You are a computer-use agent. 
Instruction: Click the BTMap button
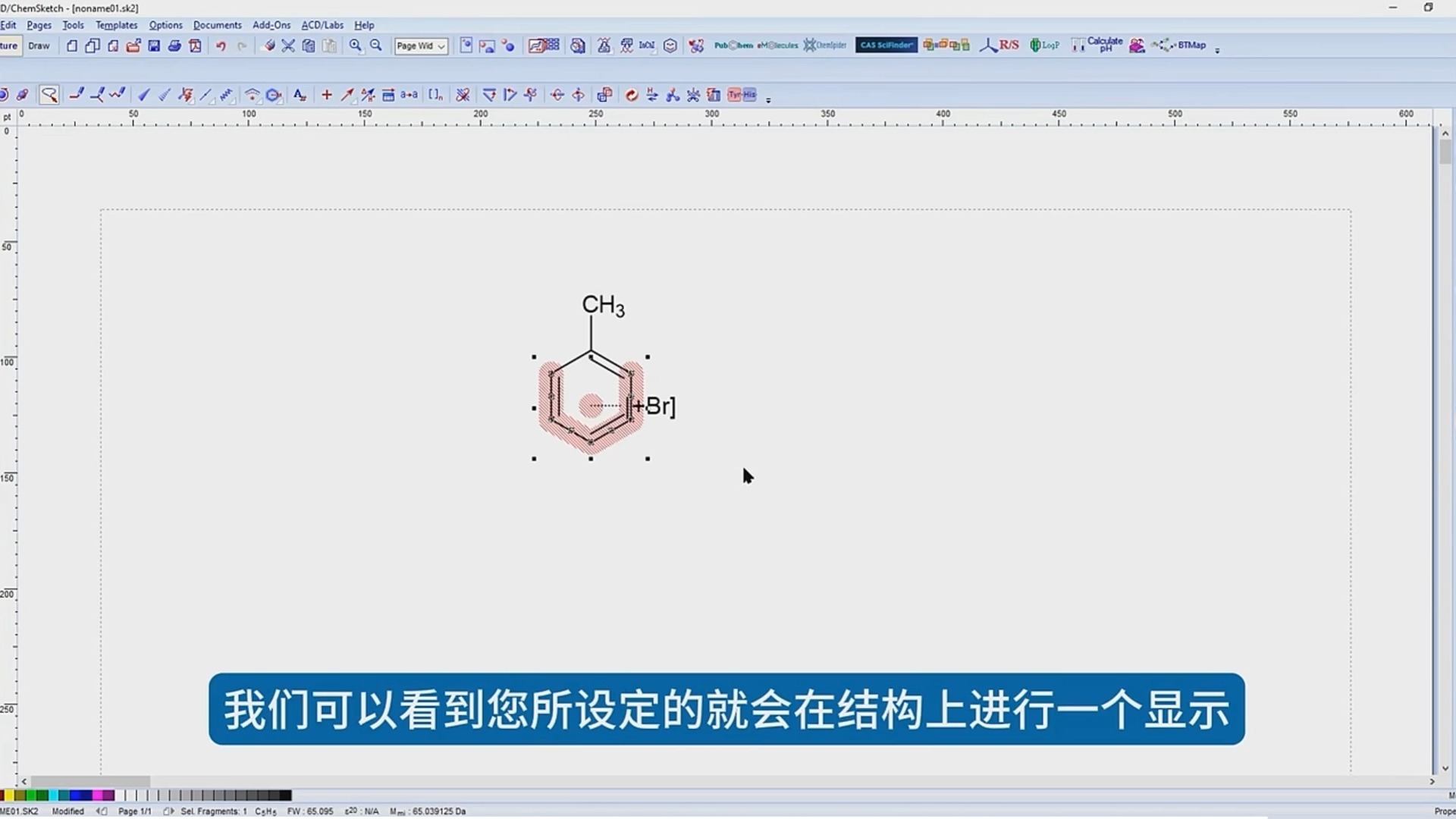(x=1178, y=45)
